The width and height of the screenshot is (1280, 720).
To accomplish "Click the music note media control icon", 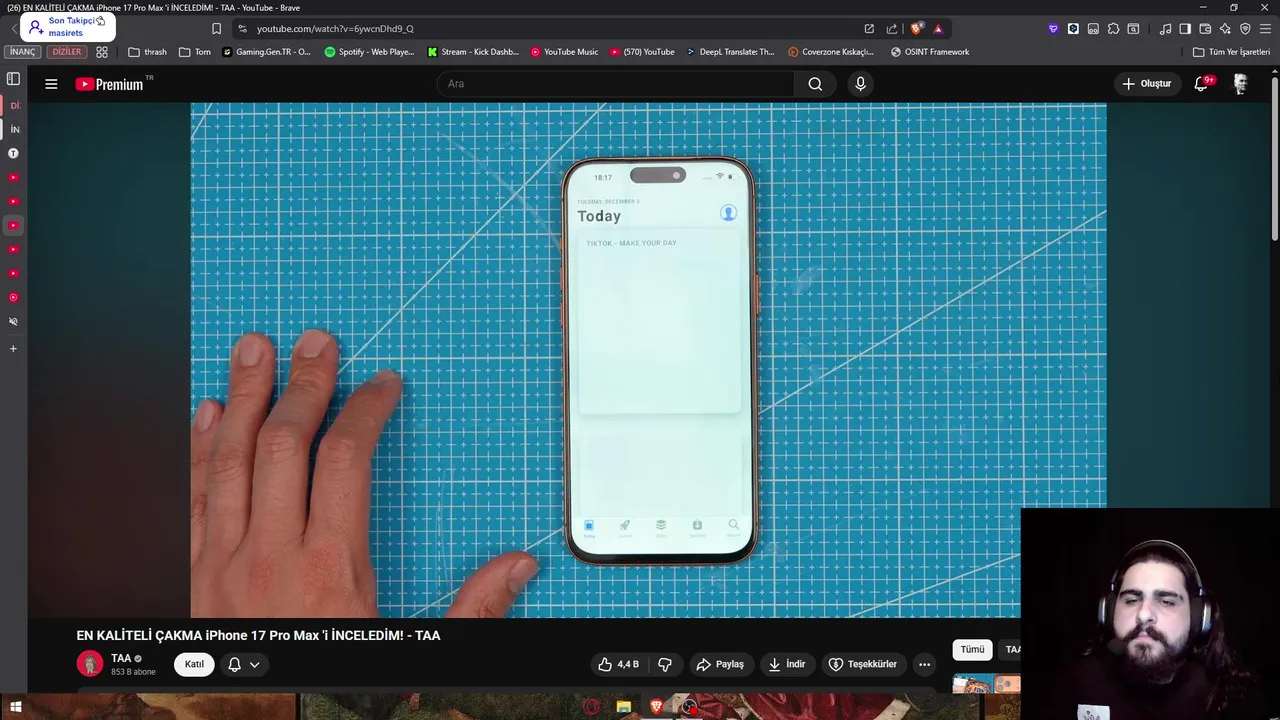I will click(x=1166, y=29).
